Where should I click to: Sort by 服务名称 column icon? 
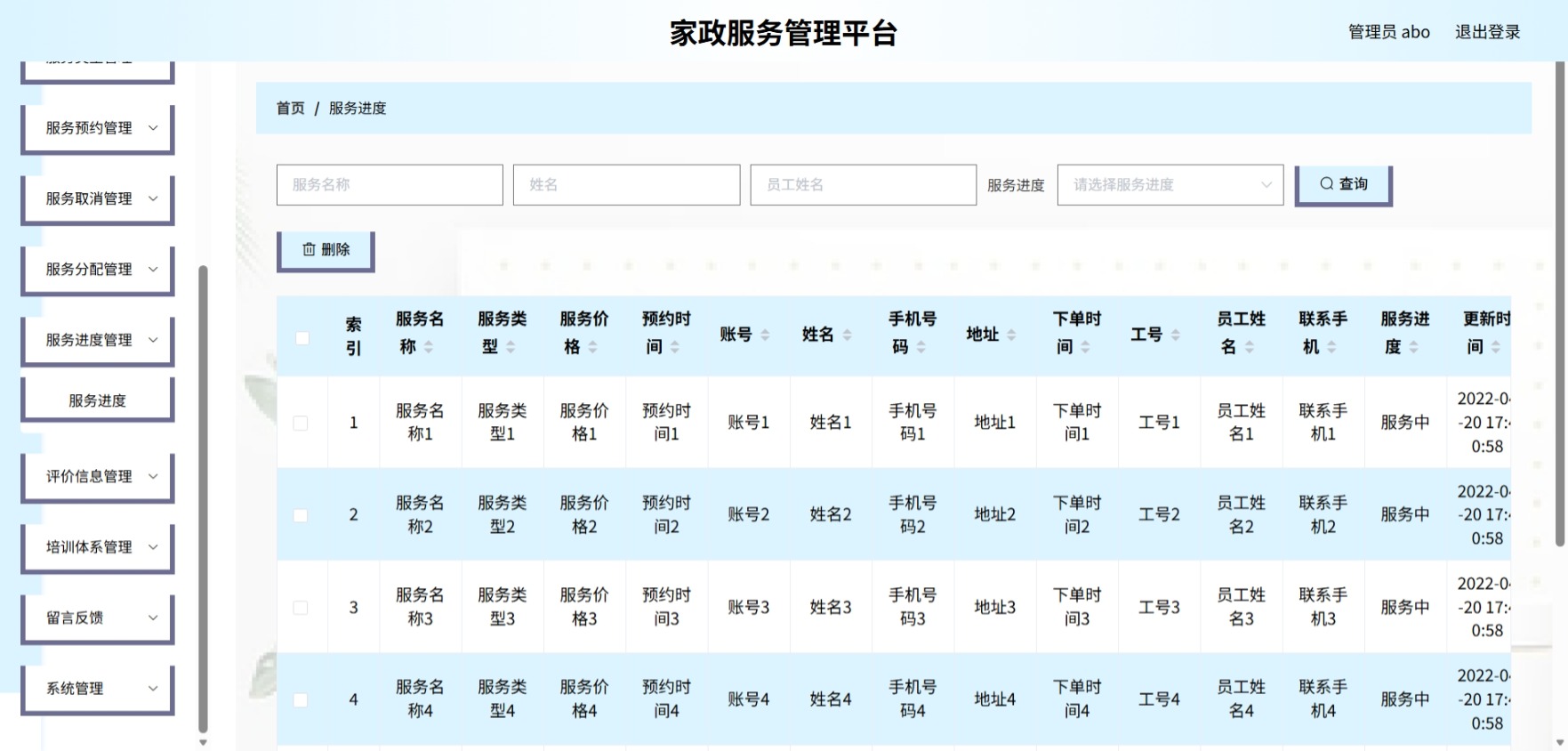click(x=429, y=347)
